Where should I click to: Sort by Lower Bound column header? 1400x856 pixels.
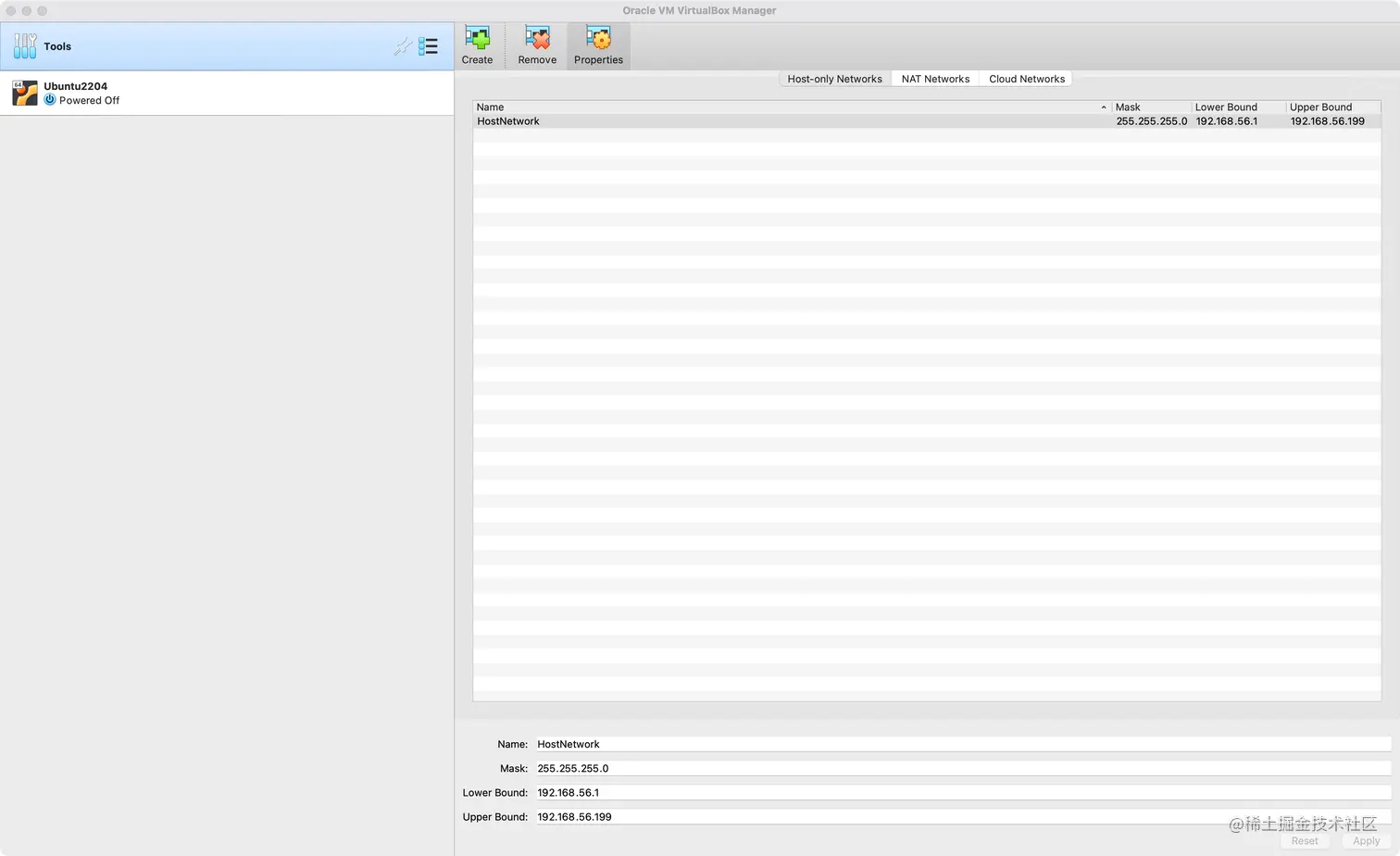[x=1238, y=107]
